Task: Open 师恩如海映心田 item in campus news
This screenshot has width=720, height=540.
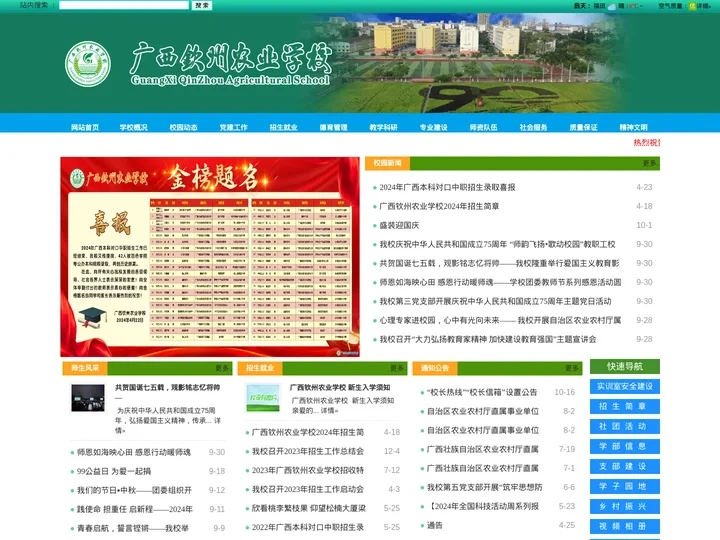Action: point(500,282)
